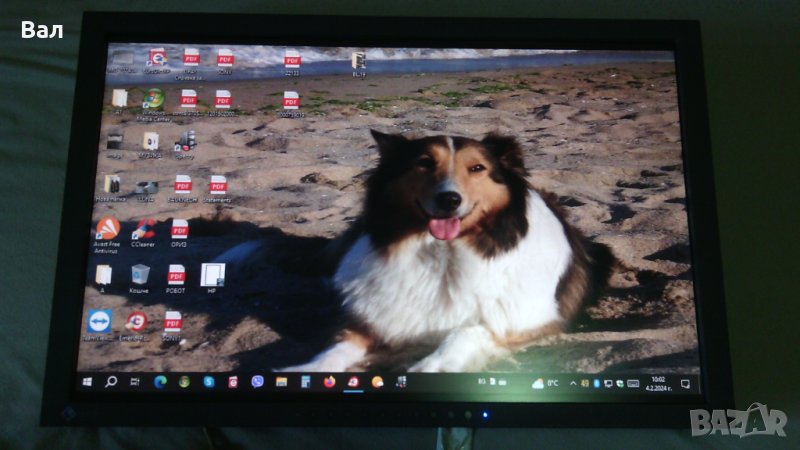Launch Firefox from the taskbar
Image resolution: width=800 pixels, height=450 pixels.
click(x=329, y=381)
